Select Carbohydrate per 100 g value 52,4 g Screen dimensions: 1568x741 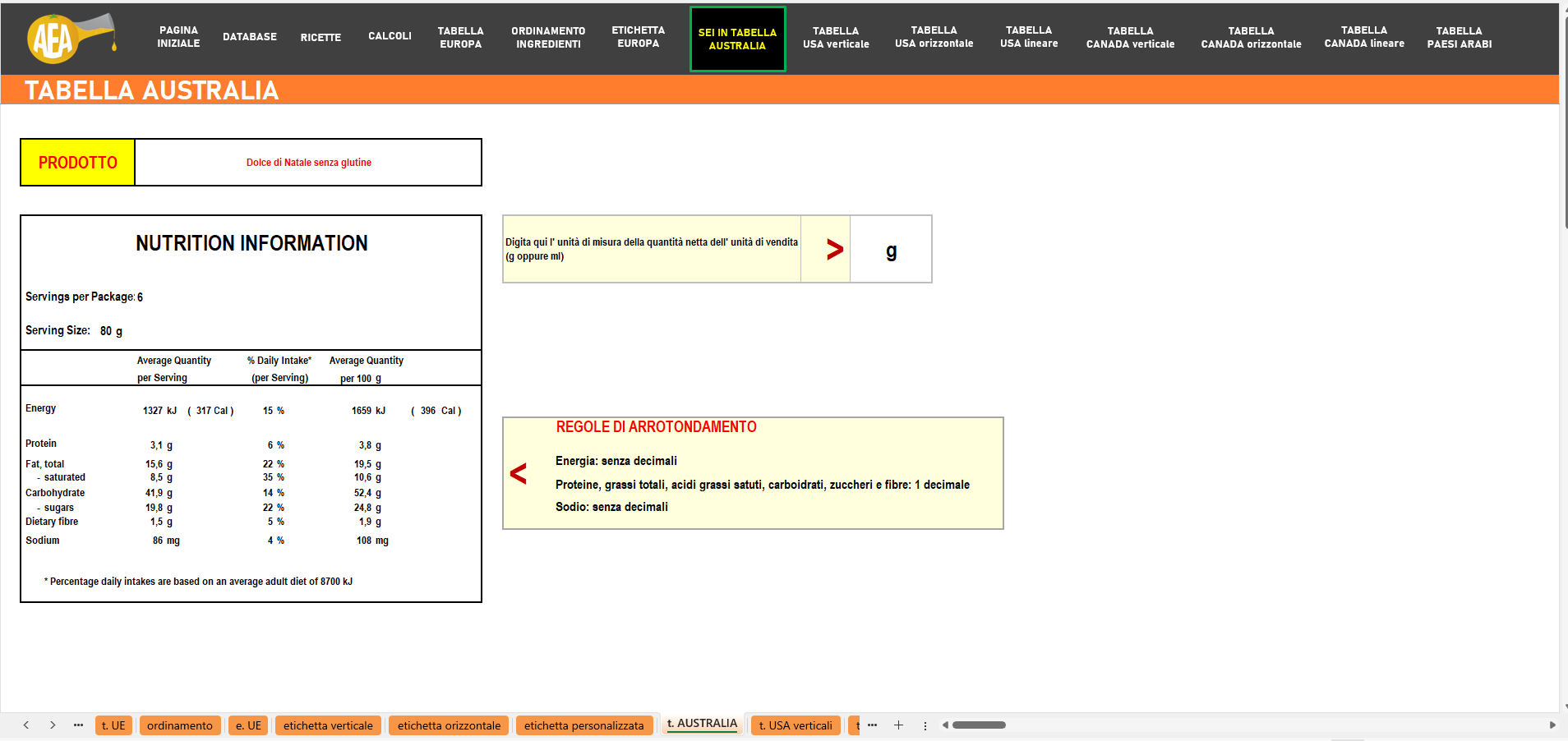[367, 493]
